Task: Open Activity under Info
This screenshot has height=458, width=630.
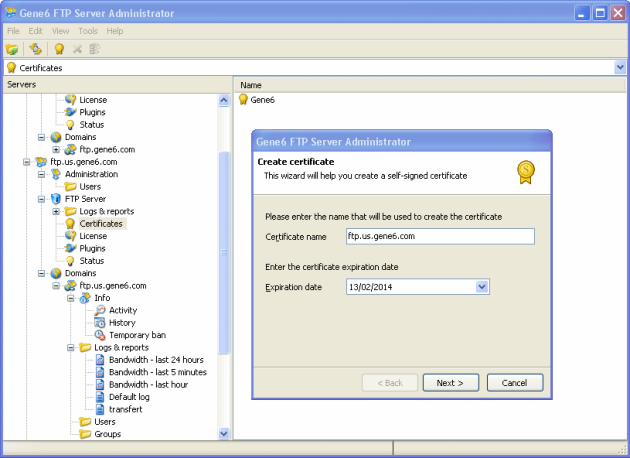Action: click(123, 310)
